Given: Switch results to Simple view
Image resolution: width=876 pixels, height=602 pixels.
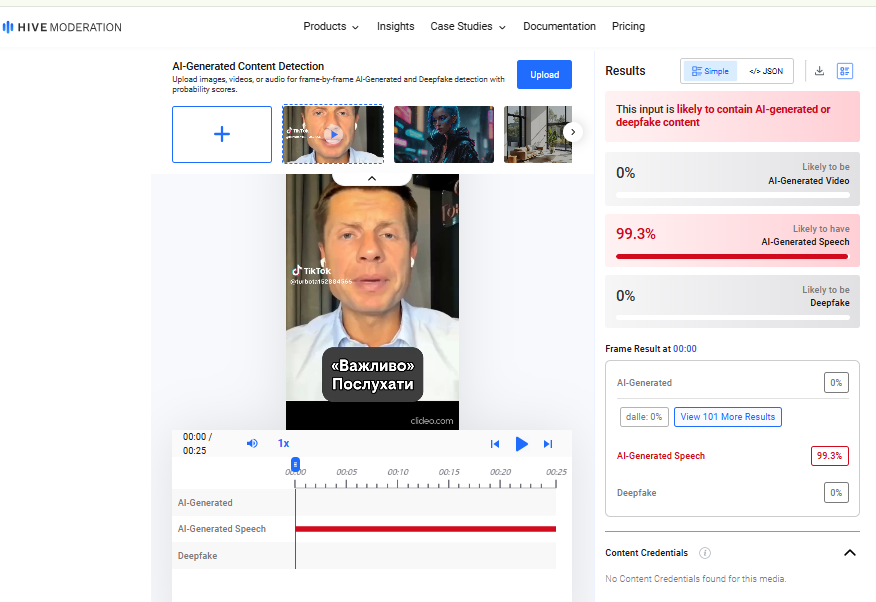Looking at the screenshot, I should [710, 71].
